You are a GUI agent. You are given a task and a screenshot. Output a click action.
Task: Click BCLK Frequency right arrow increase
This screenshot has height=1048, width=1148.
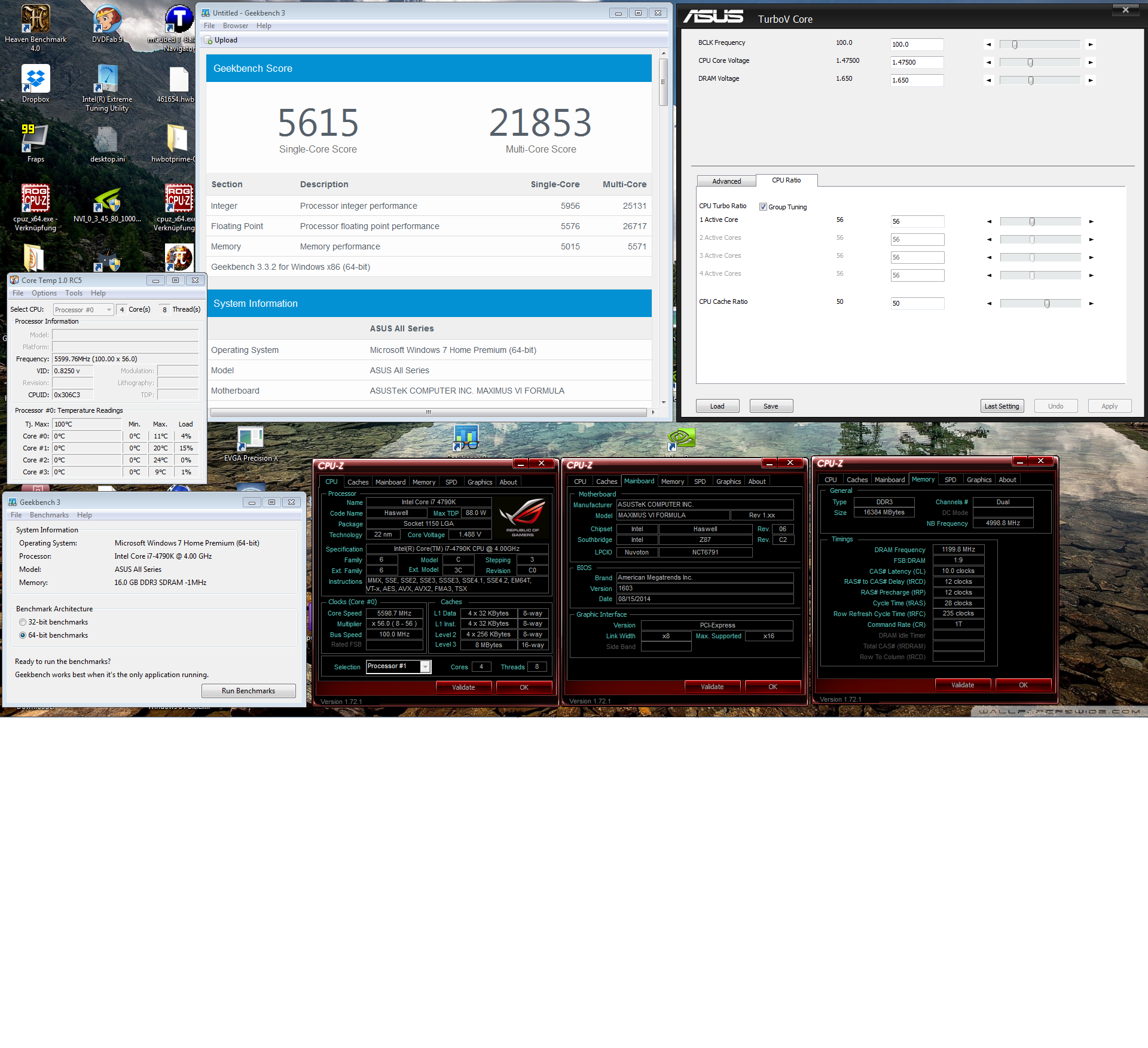coord(1091,44)
